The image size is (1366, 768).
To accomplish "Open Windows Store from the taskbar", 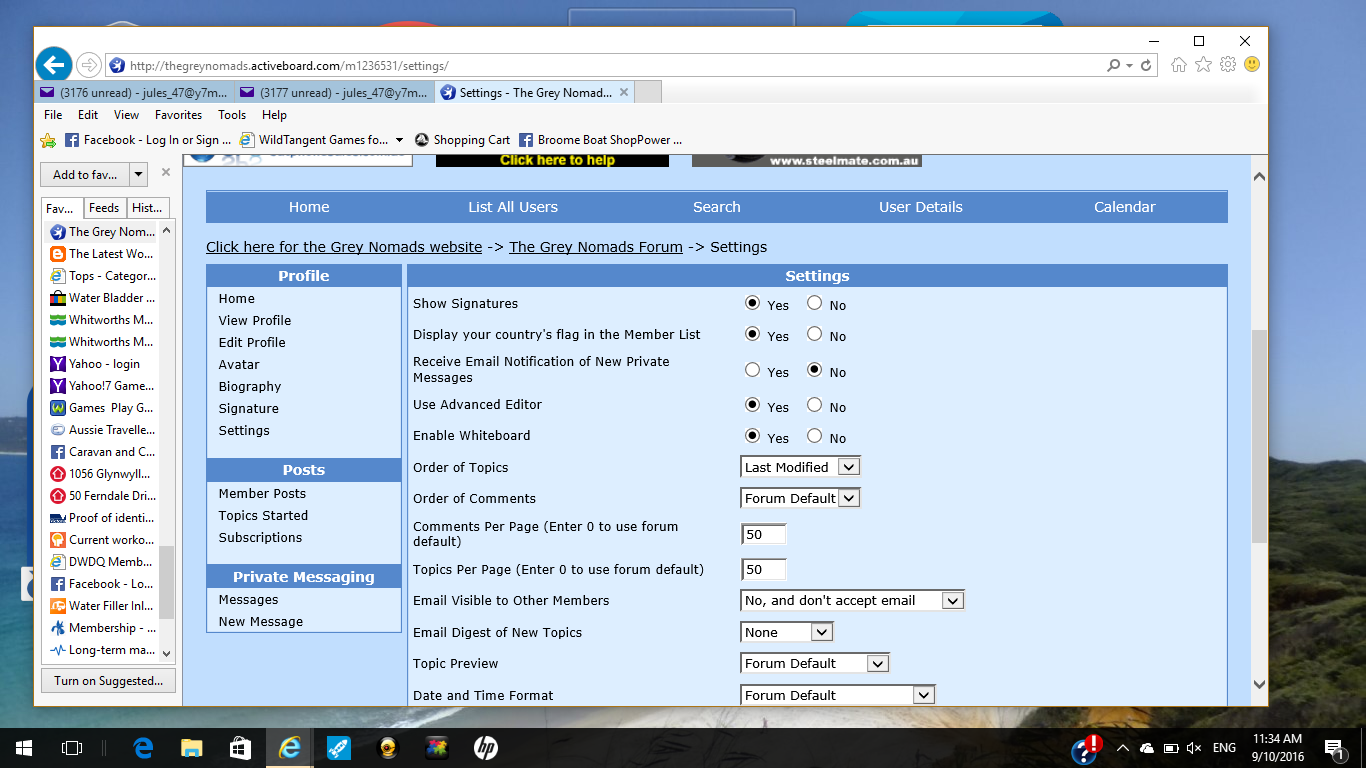I will [239, 747].
